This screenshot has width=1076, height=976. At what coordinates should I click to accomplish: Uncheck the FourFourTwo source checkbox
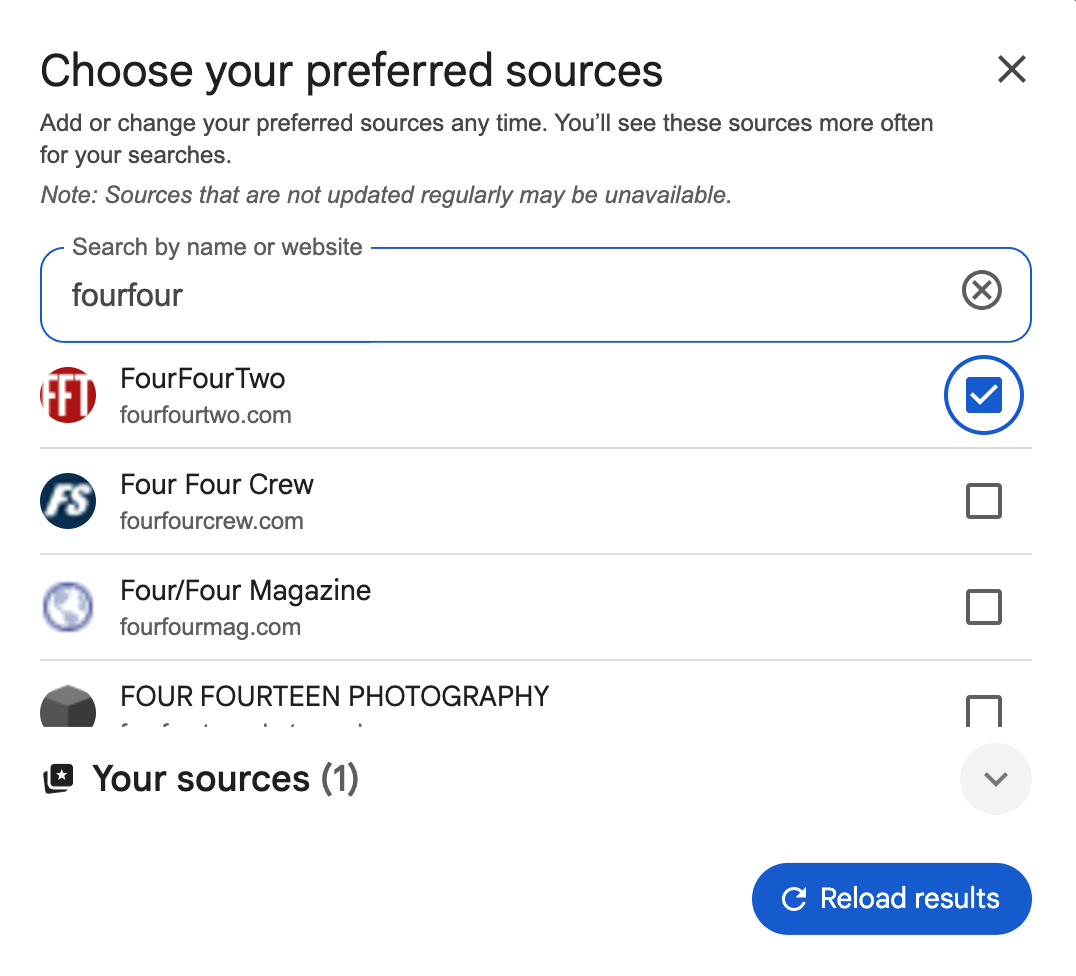pos(983,395)
